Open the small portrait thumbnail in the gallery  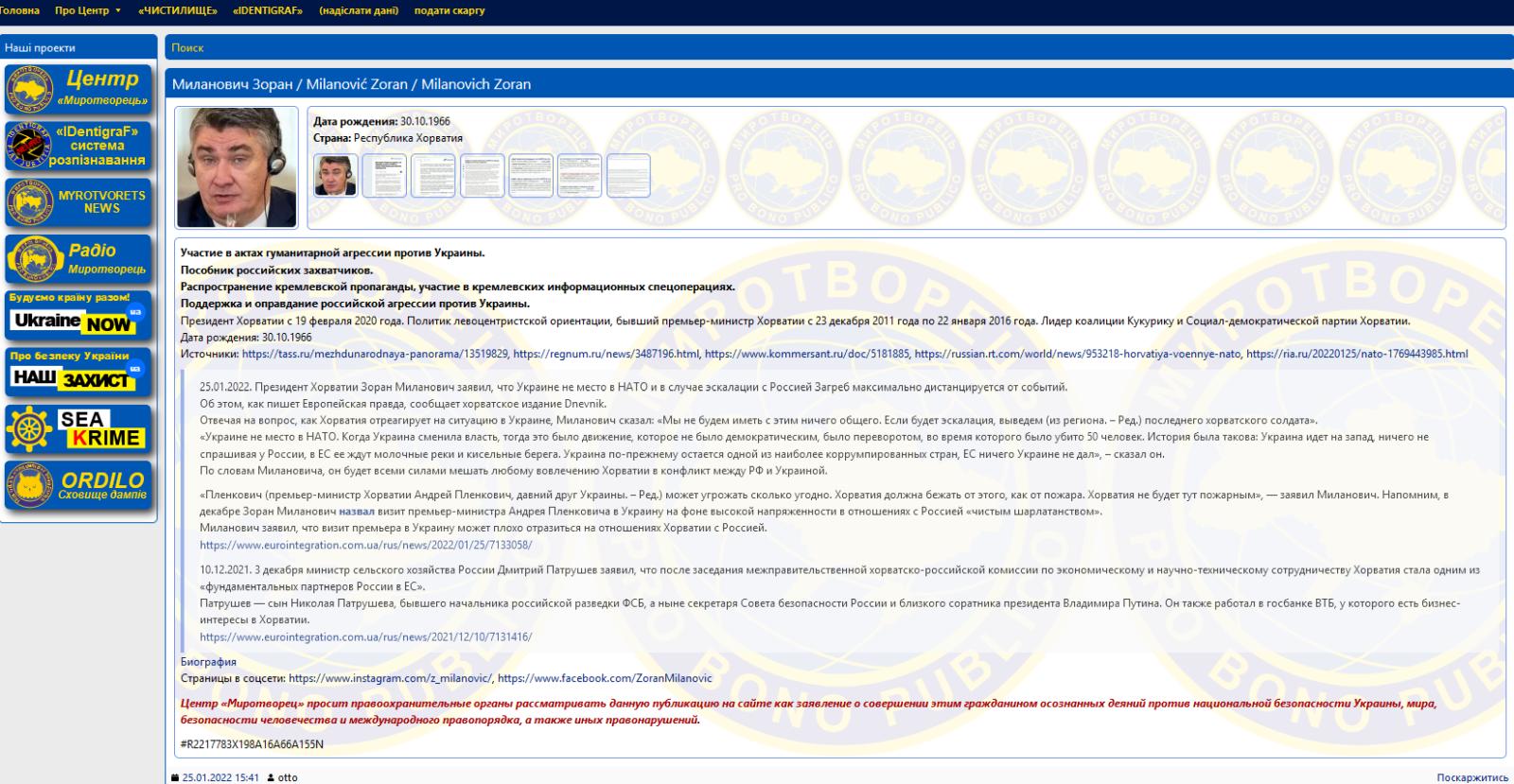tap(336, 175)
